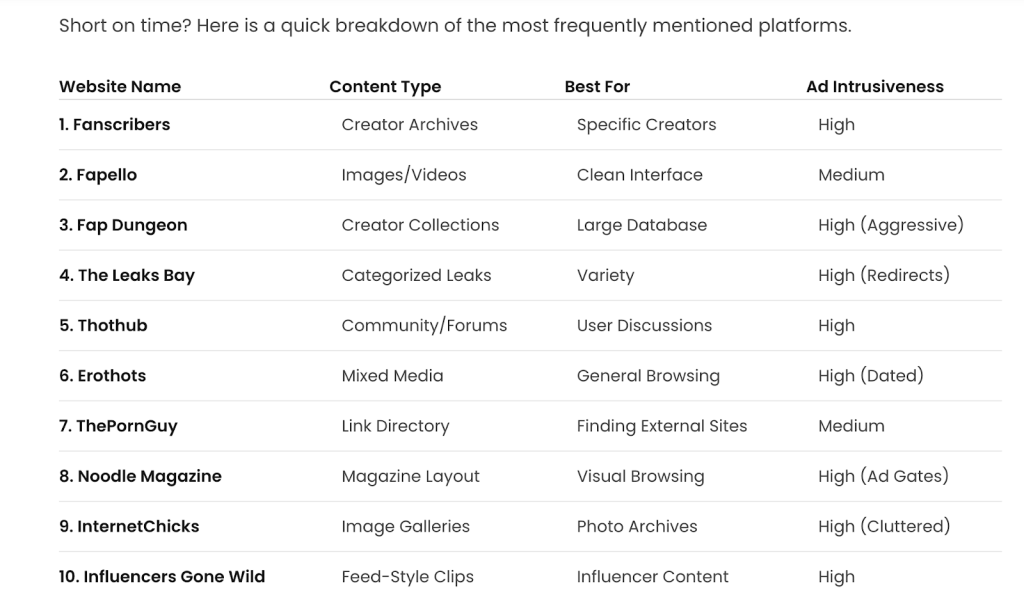
Task: Click the Content Type column header
Action: coord(385,86)
